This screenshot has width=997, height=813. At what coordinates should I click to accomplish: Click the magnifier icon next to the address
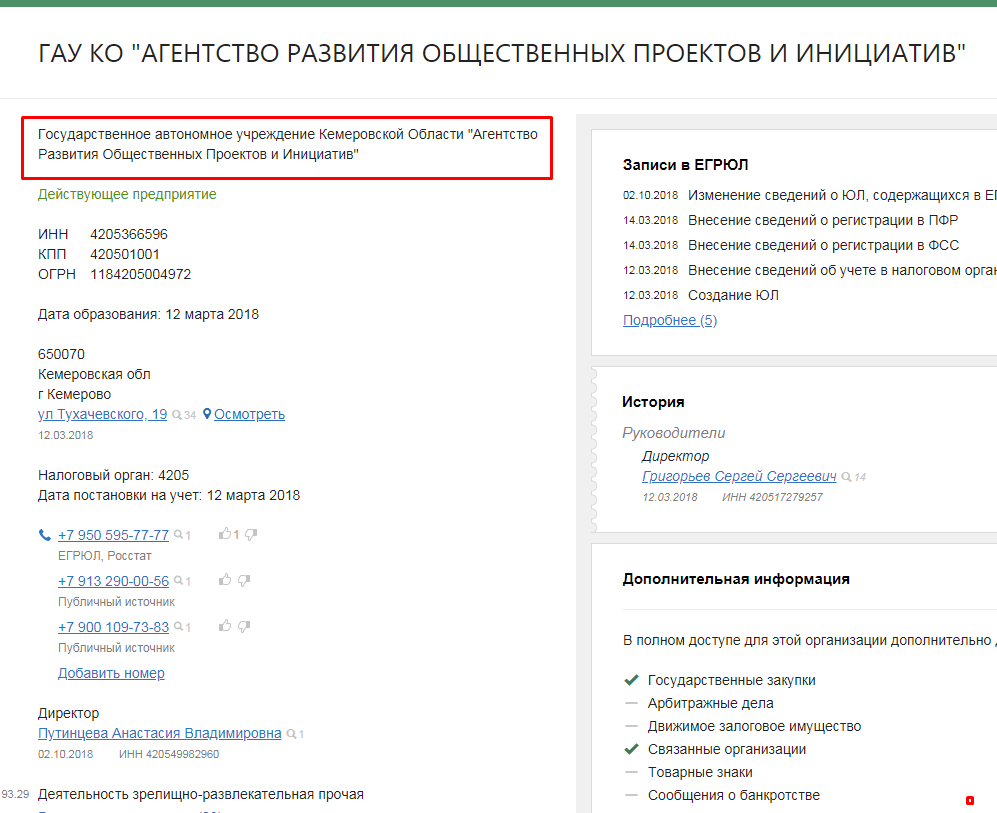click(x=178, y=414)
